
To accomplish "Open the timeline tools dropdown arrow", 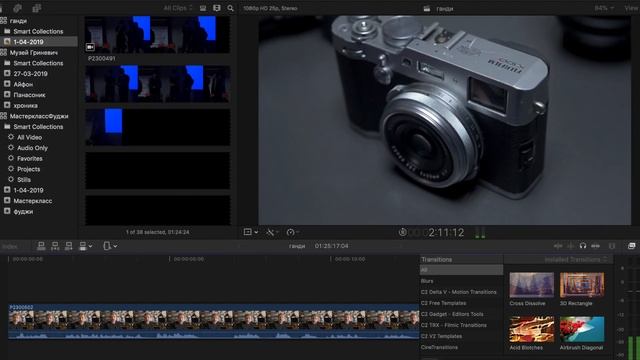I will click(116, 246).
